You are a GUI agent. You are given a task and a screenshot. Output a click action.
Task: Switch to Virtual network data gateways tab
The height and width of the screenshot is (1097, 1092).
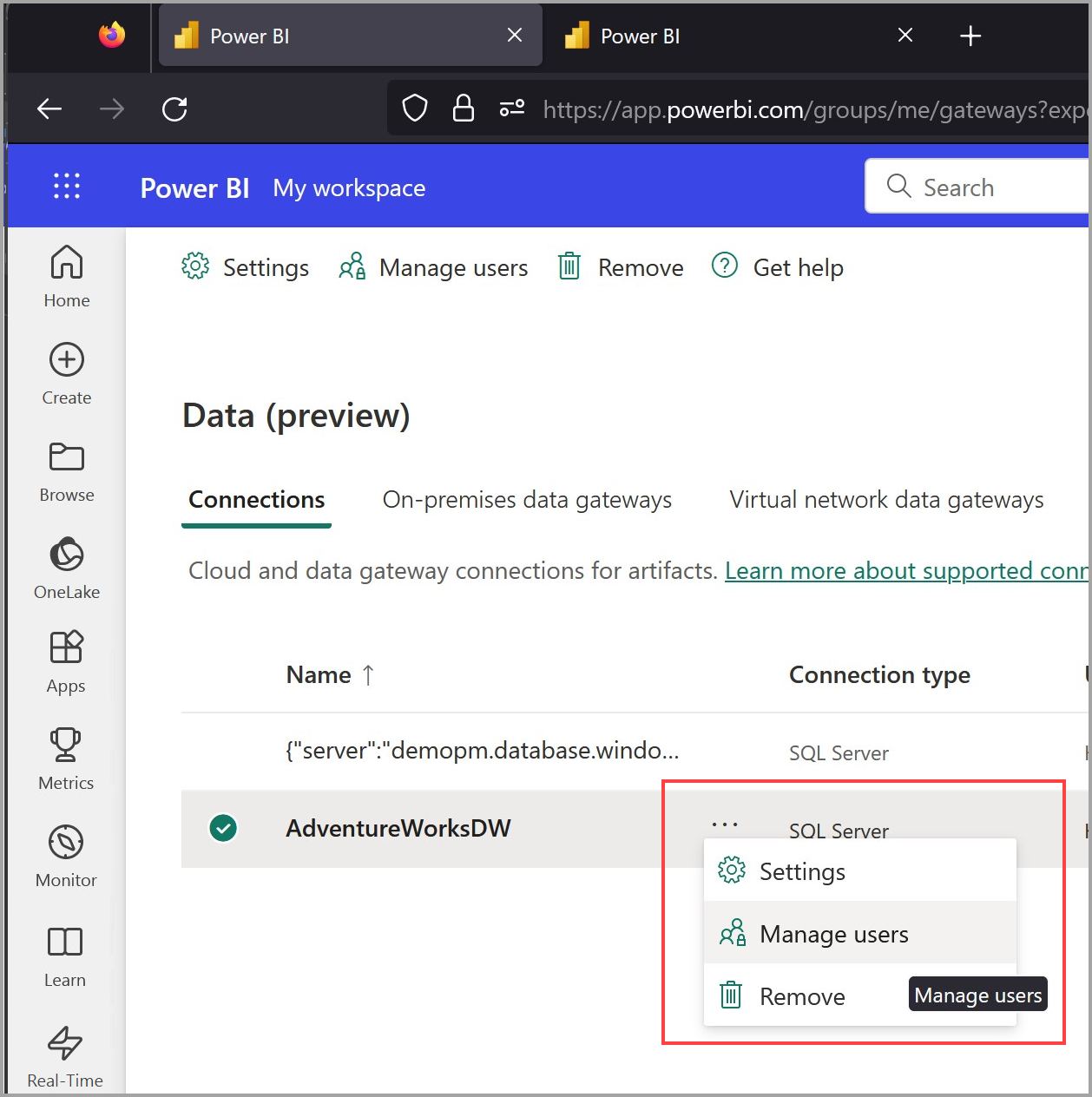(x=886, y=500)
